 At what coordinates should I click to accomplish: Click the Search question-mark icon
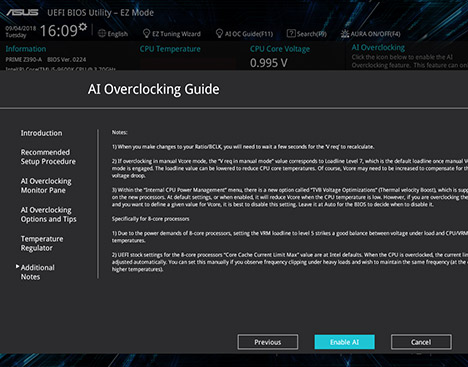click(291, 33)
